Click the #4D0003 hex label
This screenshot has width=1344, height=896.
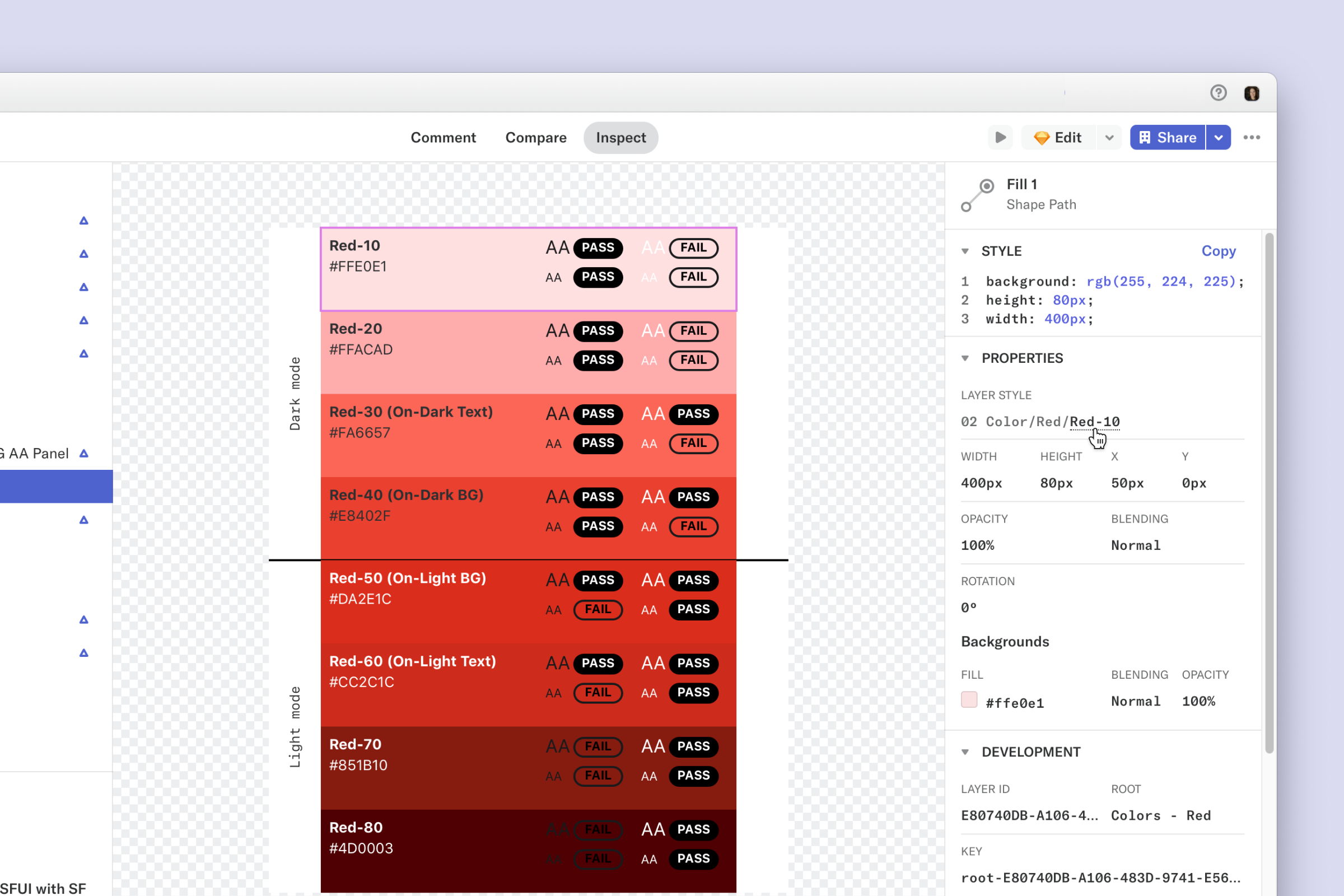[x=361, y=848]
